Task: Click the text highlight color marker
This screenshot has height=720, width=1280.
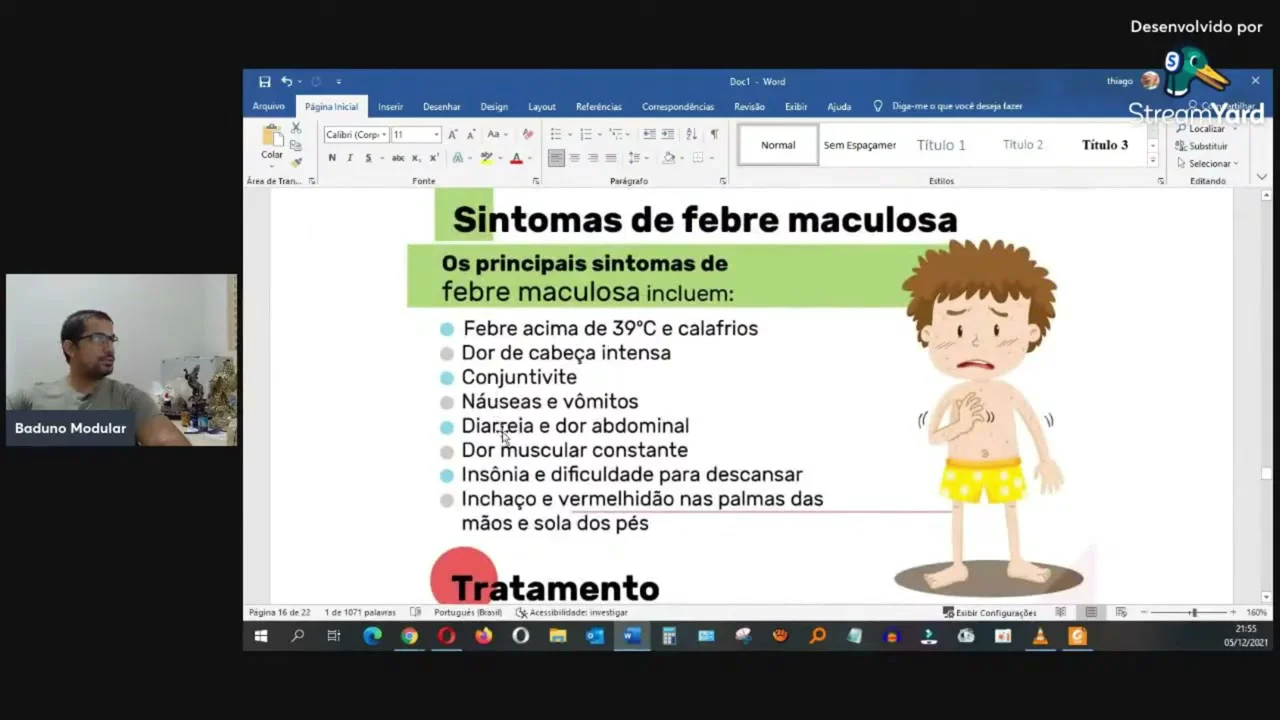Action: [x=486, y=158]
